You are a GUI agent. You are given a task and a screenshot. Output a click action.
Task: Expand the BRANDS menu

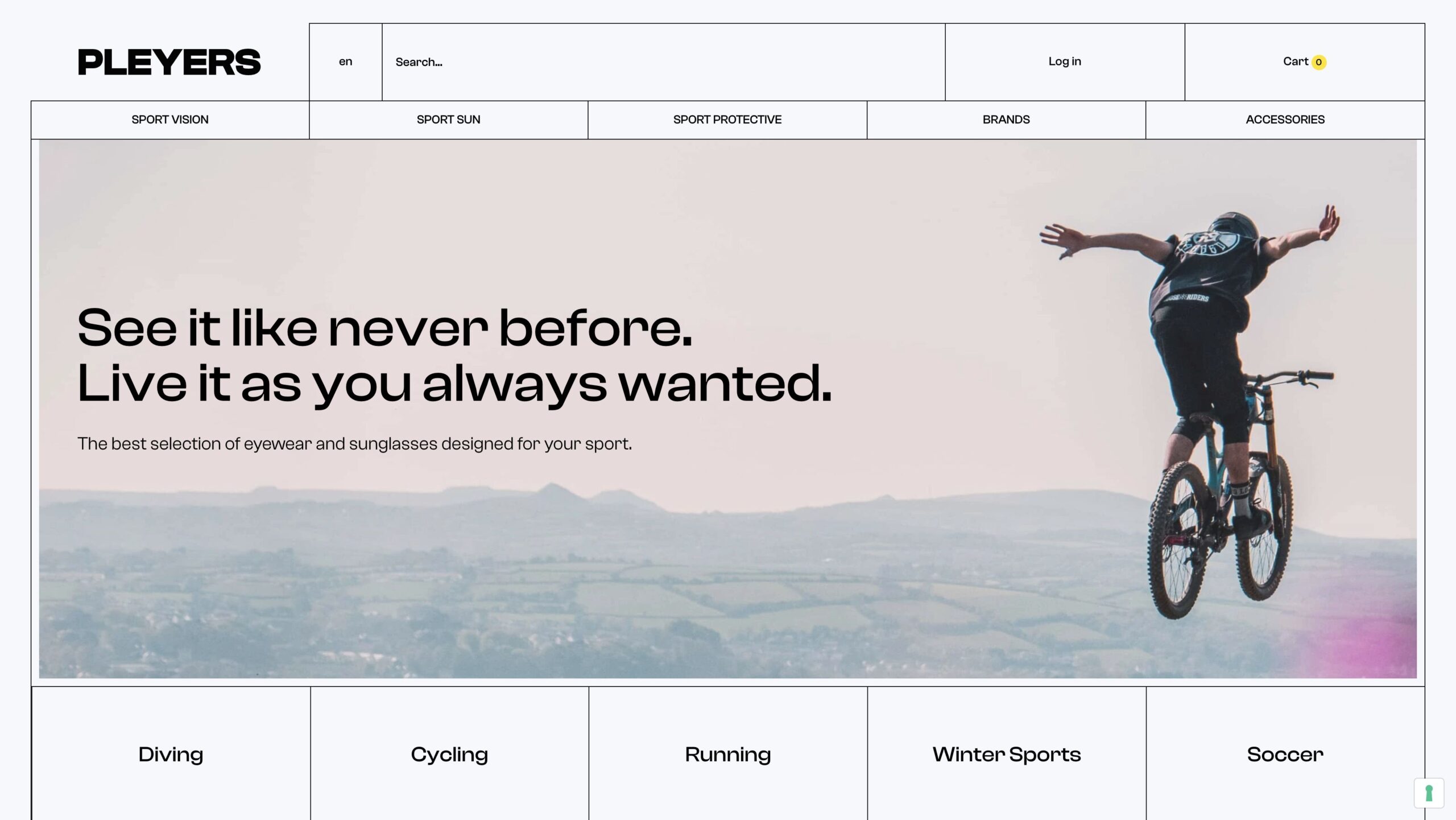coord(1006,120)
